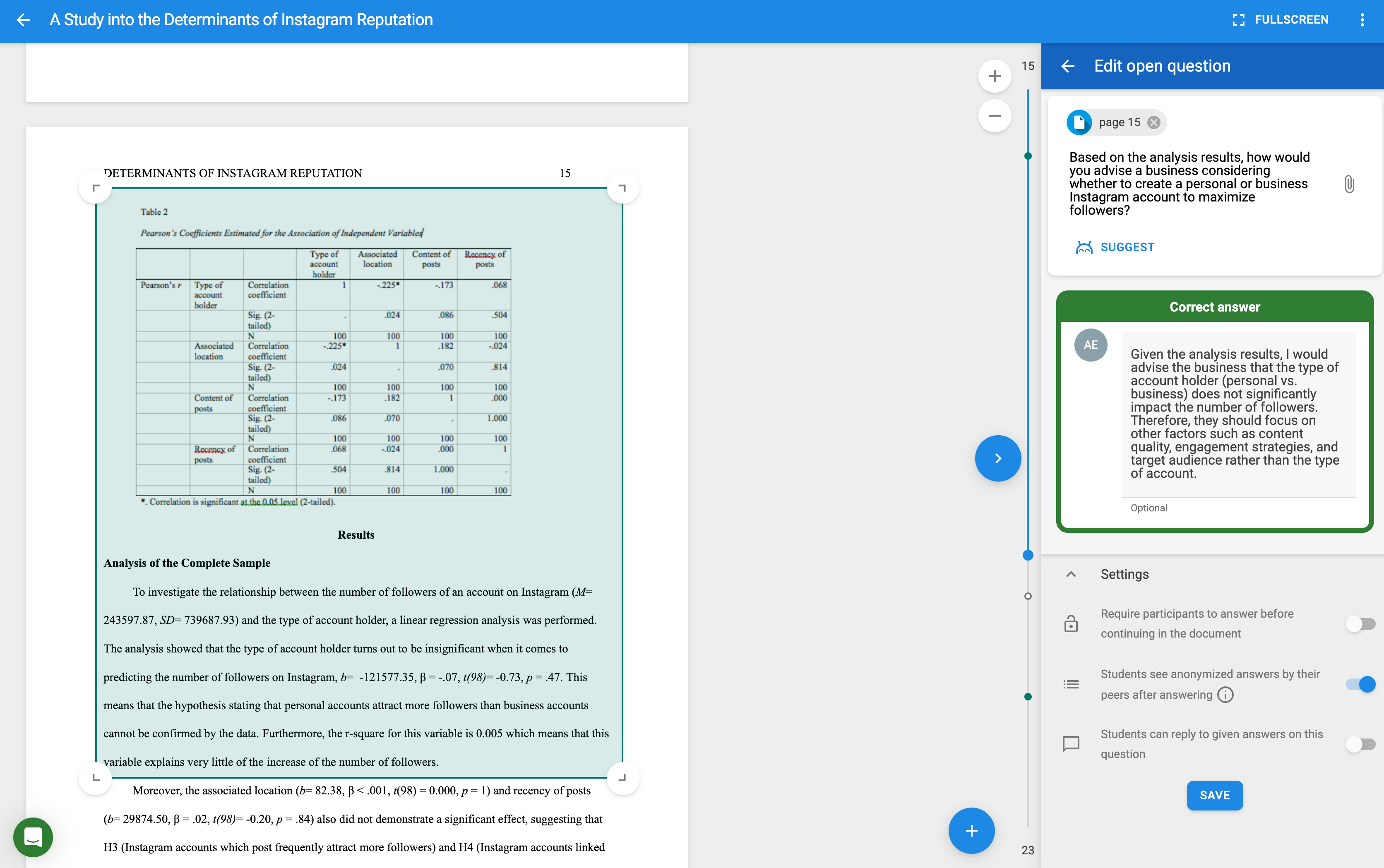Click the page 15 document icon
The width and height of the screenshot is (1384, 868).
pyautogui.click(x=1079, y=122)
